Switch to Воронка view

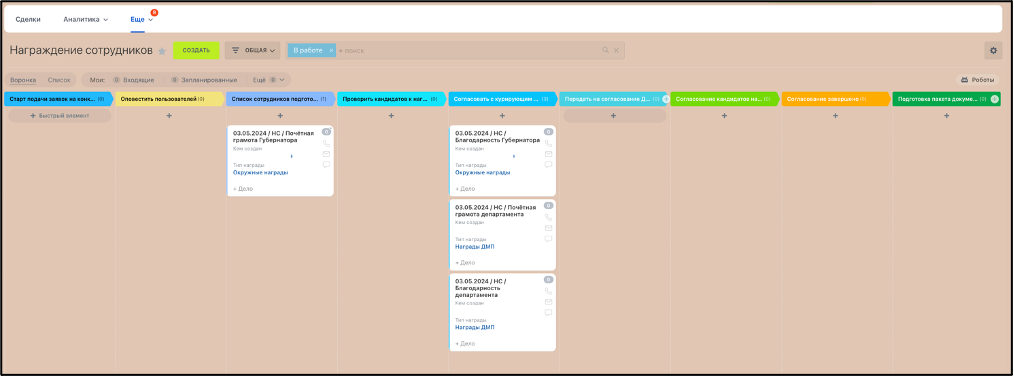[x=23, y=80]
